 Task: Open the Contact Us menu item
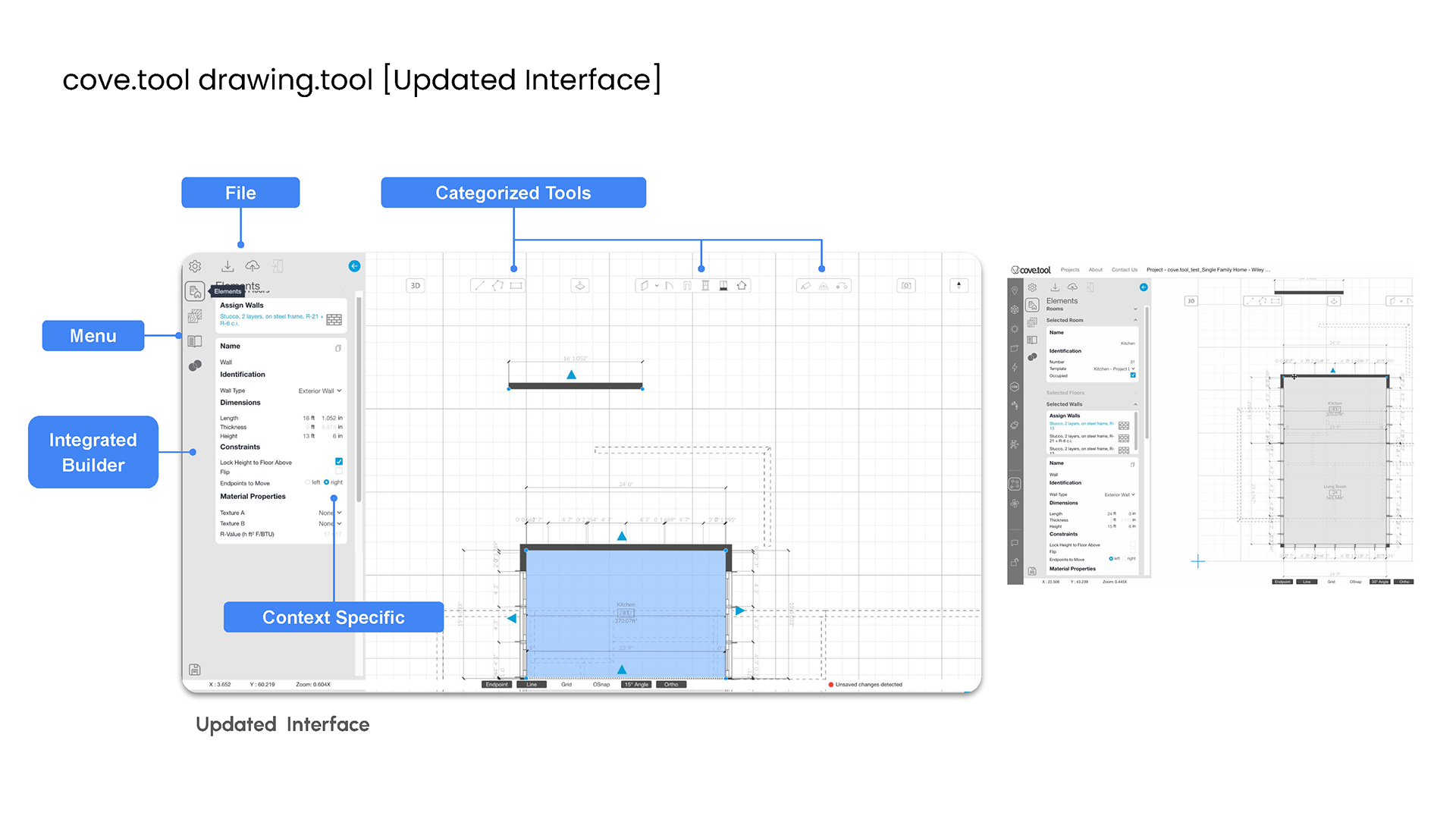pos(1124,270)
